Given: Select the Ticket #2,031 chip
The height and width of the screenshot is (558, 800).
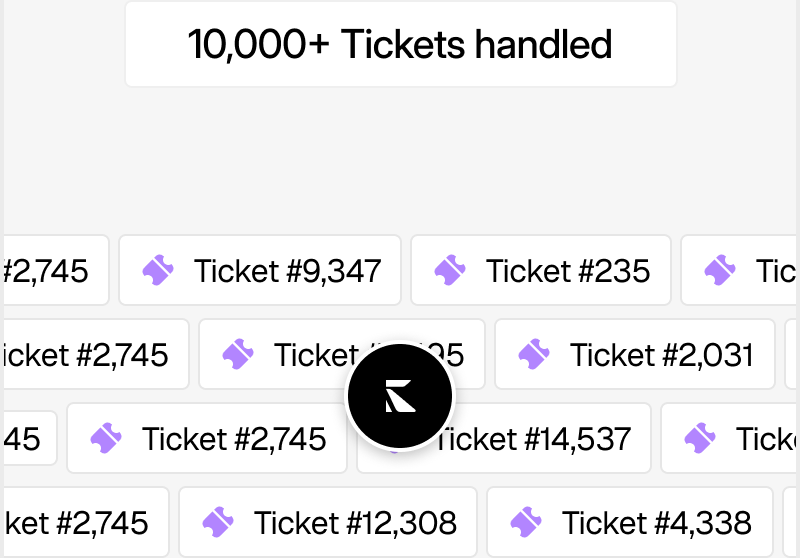Looking at the screenshot, I should coord(635,354).
